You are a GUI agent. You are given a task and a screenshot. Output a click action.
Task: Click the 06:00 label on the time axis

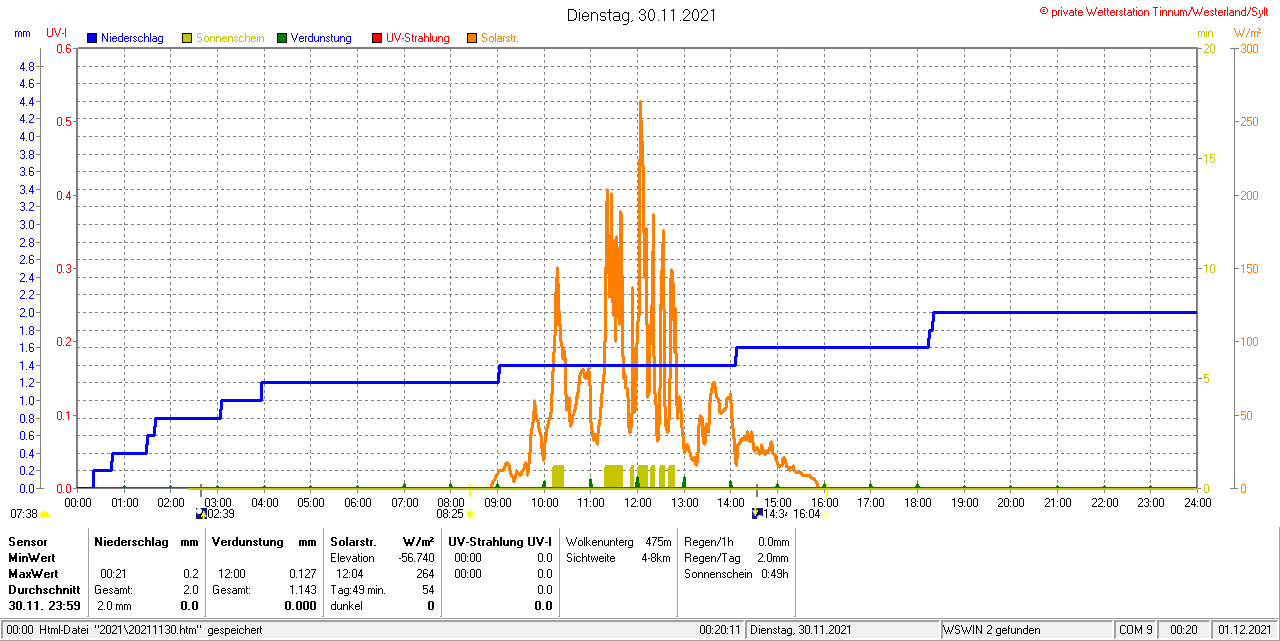(358, 502)
